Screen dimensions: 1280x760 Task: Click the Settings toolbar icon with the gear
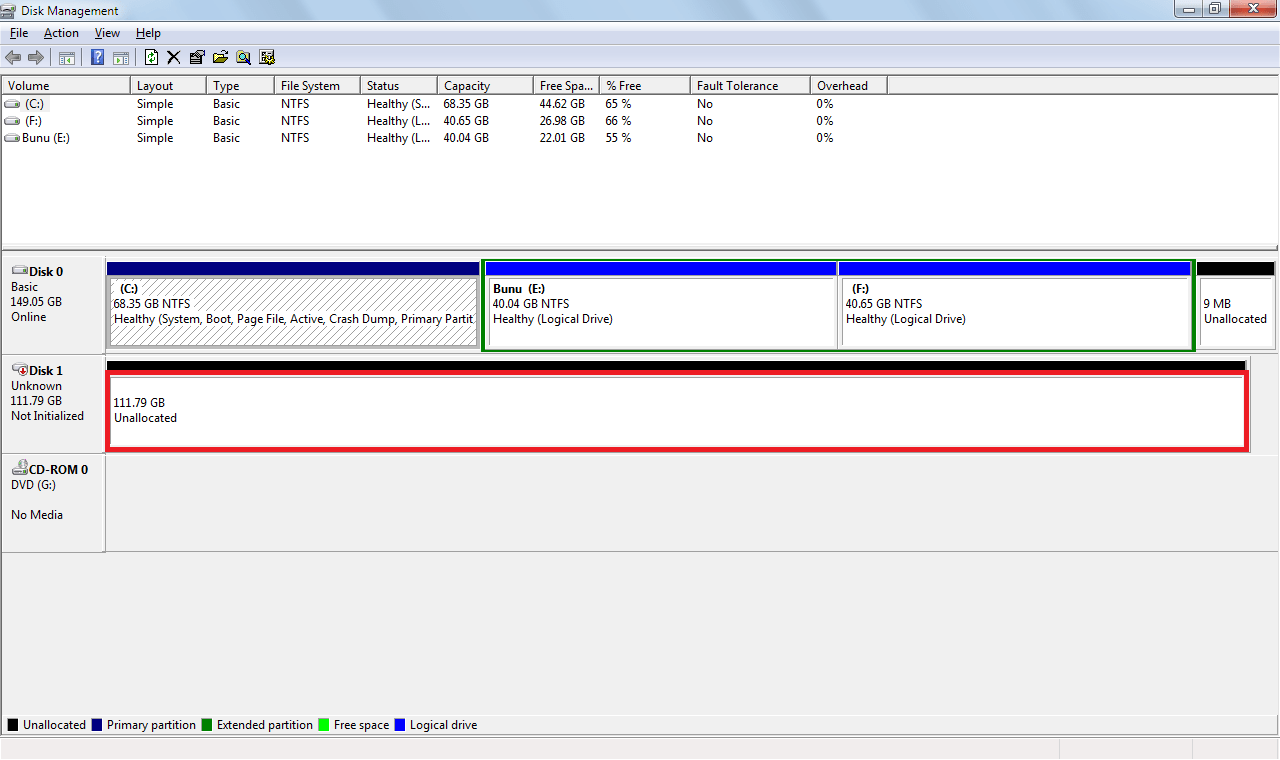266,57
